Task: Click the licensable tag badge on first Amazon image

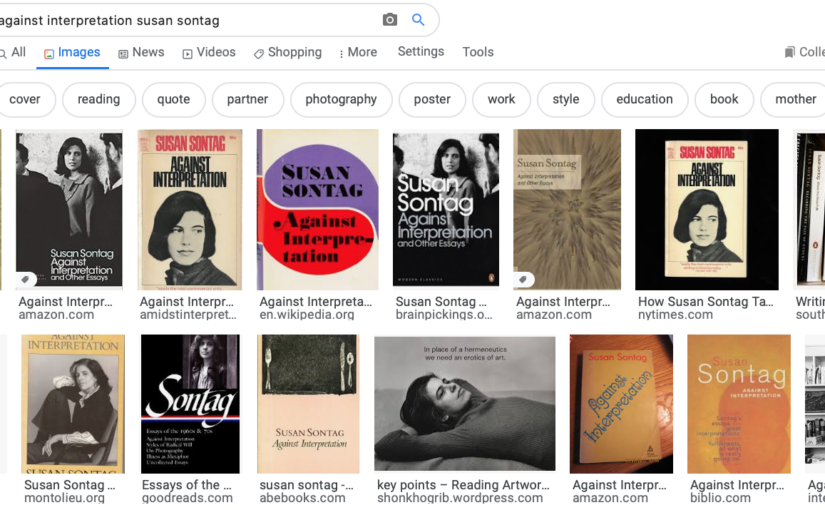Action: pos(26,279)
